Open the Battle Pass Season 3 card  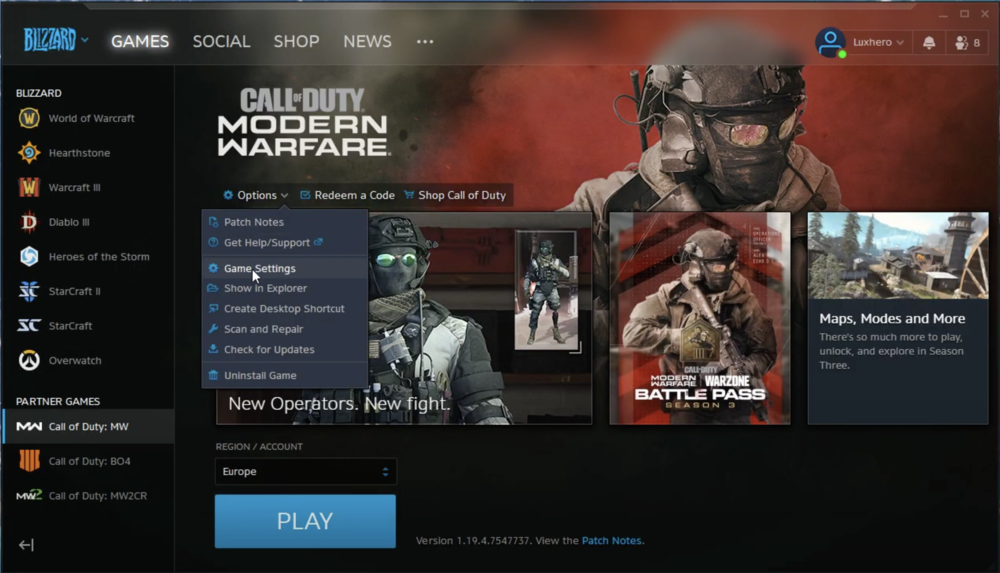tap(700, 318)
